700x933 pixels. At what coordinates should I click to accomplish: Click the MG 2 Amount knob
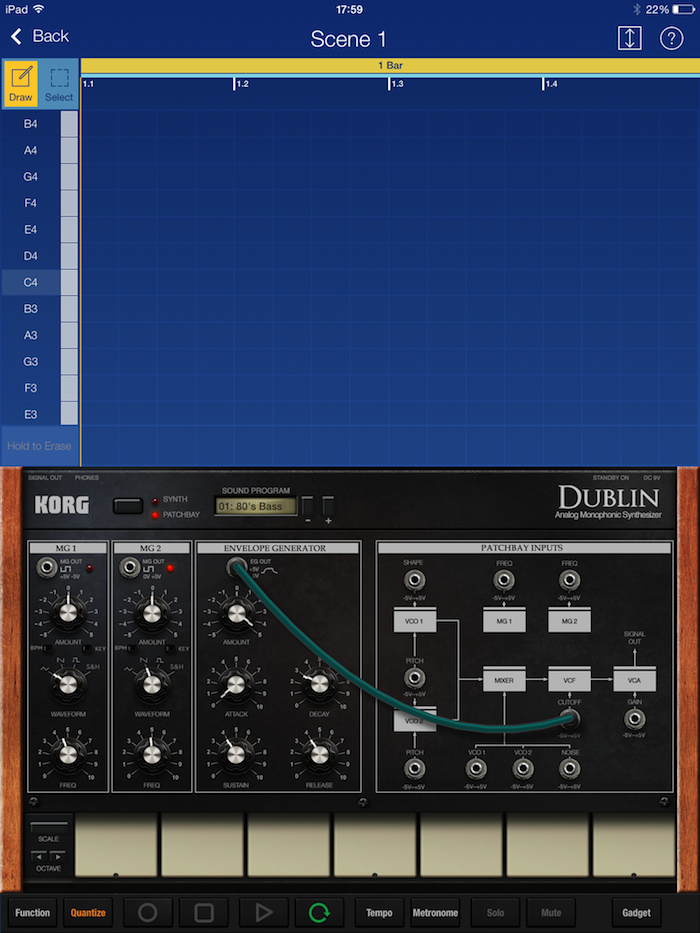152,613
